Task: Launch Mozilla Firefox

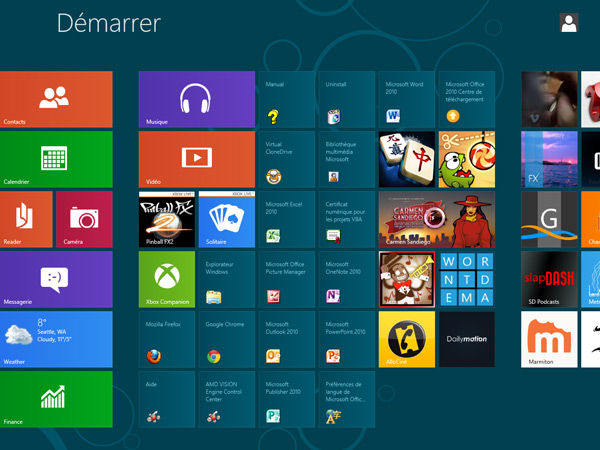Action: (166, 339)
